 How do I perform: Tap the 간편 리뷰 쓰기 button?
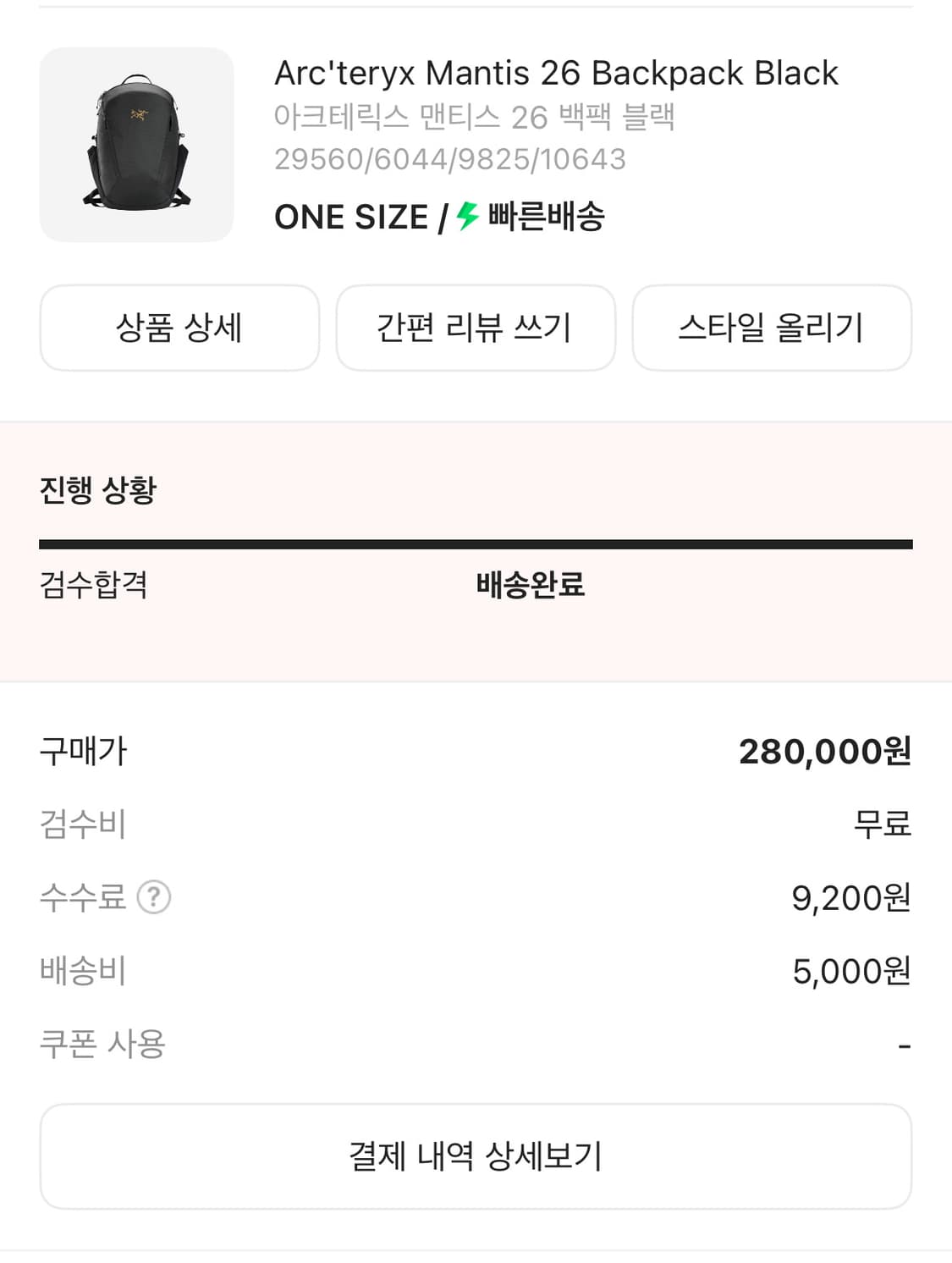pyautogui.click(x=476, y=328)
